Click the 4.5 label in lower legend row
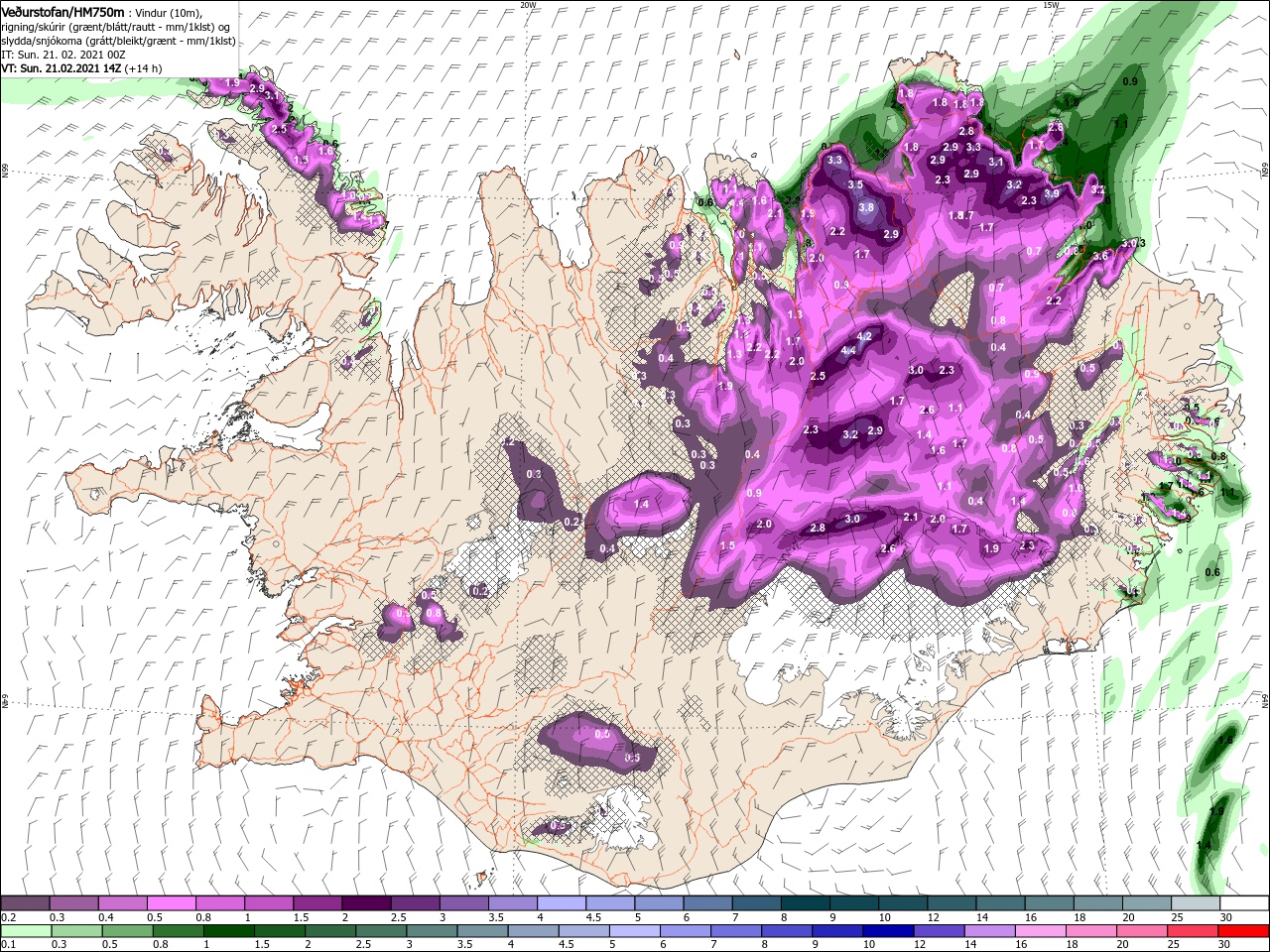 tap(567, 944)
